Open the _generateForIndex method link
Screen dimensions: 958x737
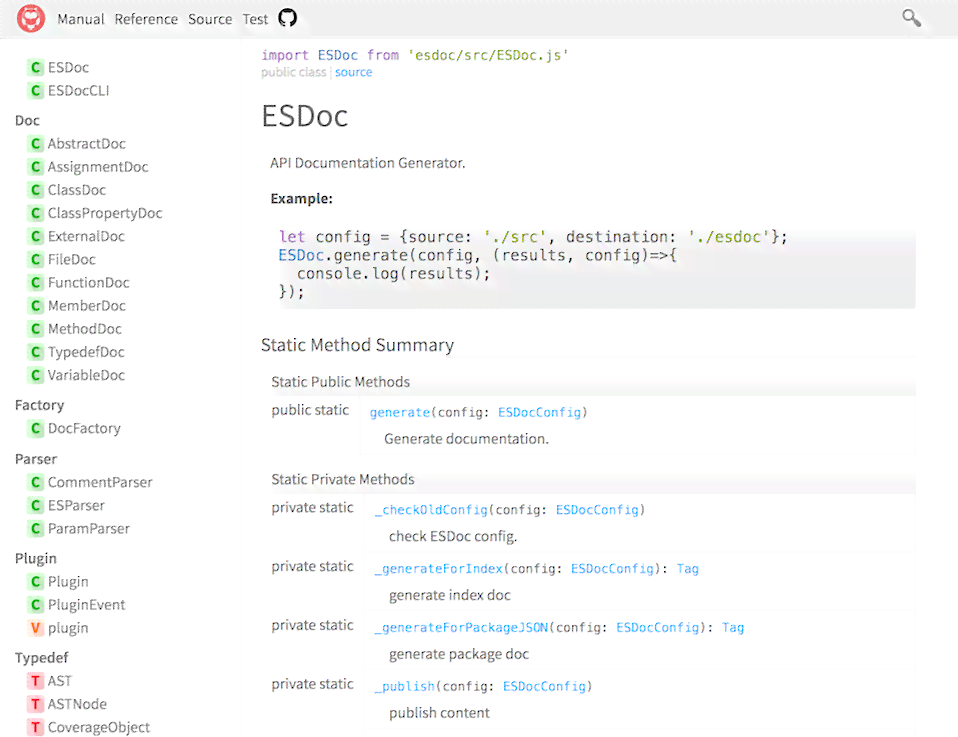click(x=439, y=569)
